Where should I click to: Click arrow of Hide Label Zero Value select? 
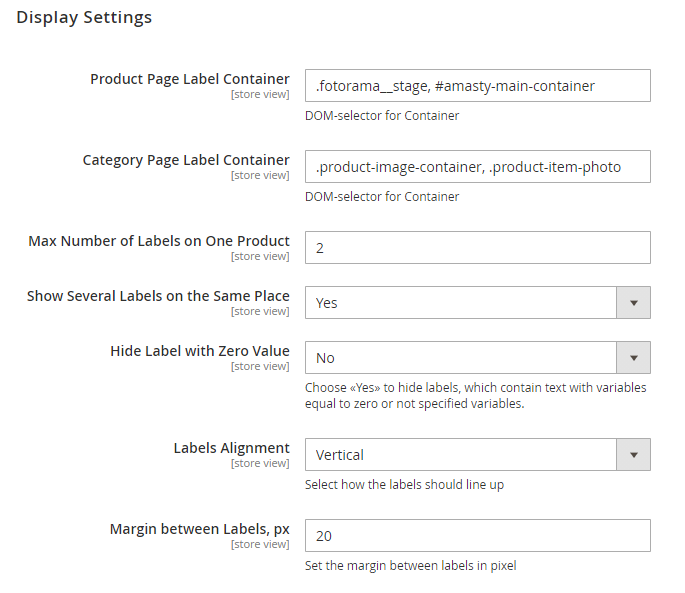click(633, 358)
